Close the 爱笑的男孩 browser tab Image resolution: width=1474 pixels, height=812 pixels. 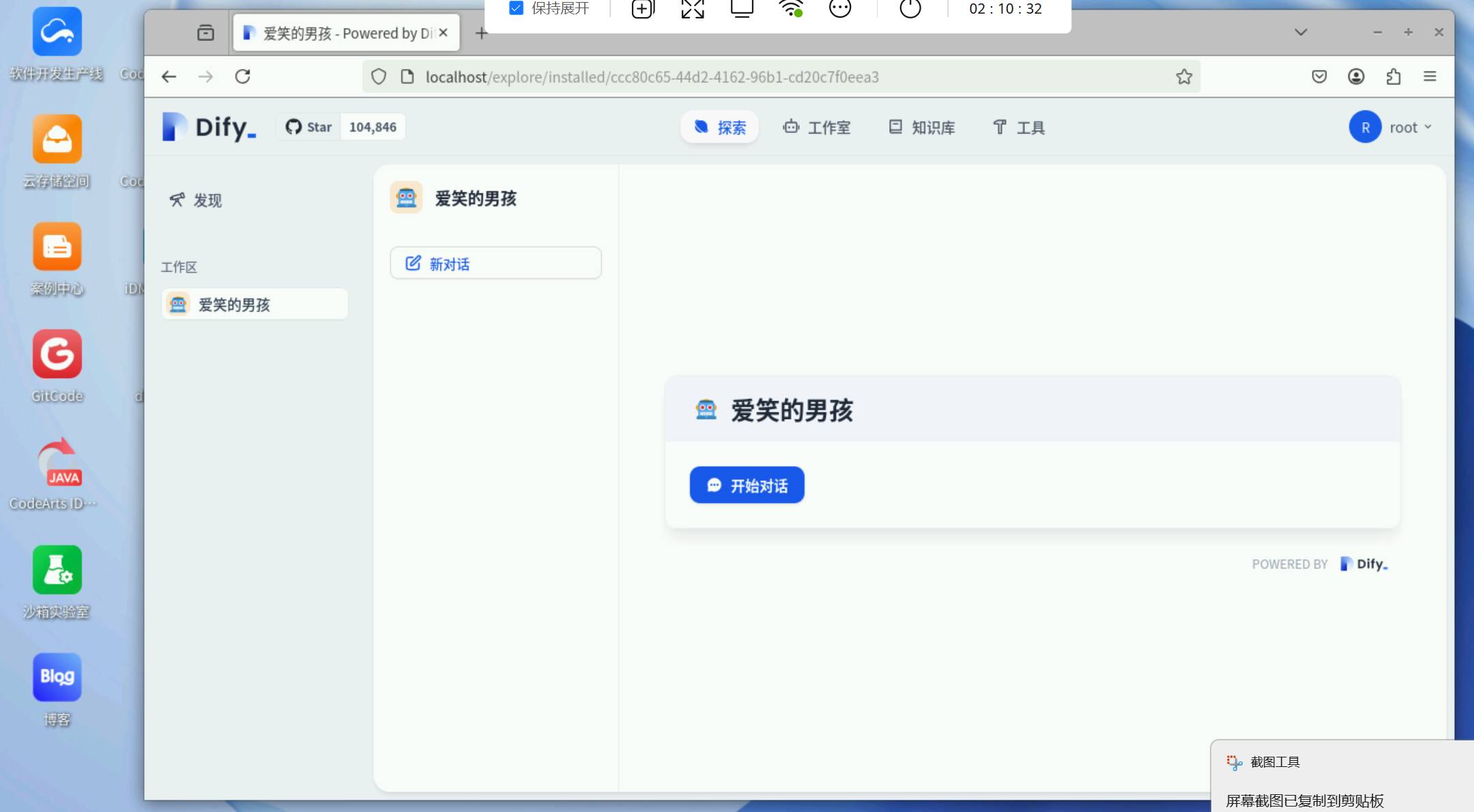[444, 32]
